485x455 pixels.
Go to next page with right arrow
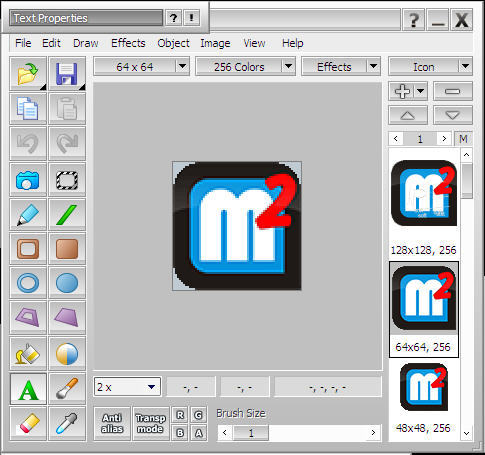pyautogui.click(x=444, y=139)
